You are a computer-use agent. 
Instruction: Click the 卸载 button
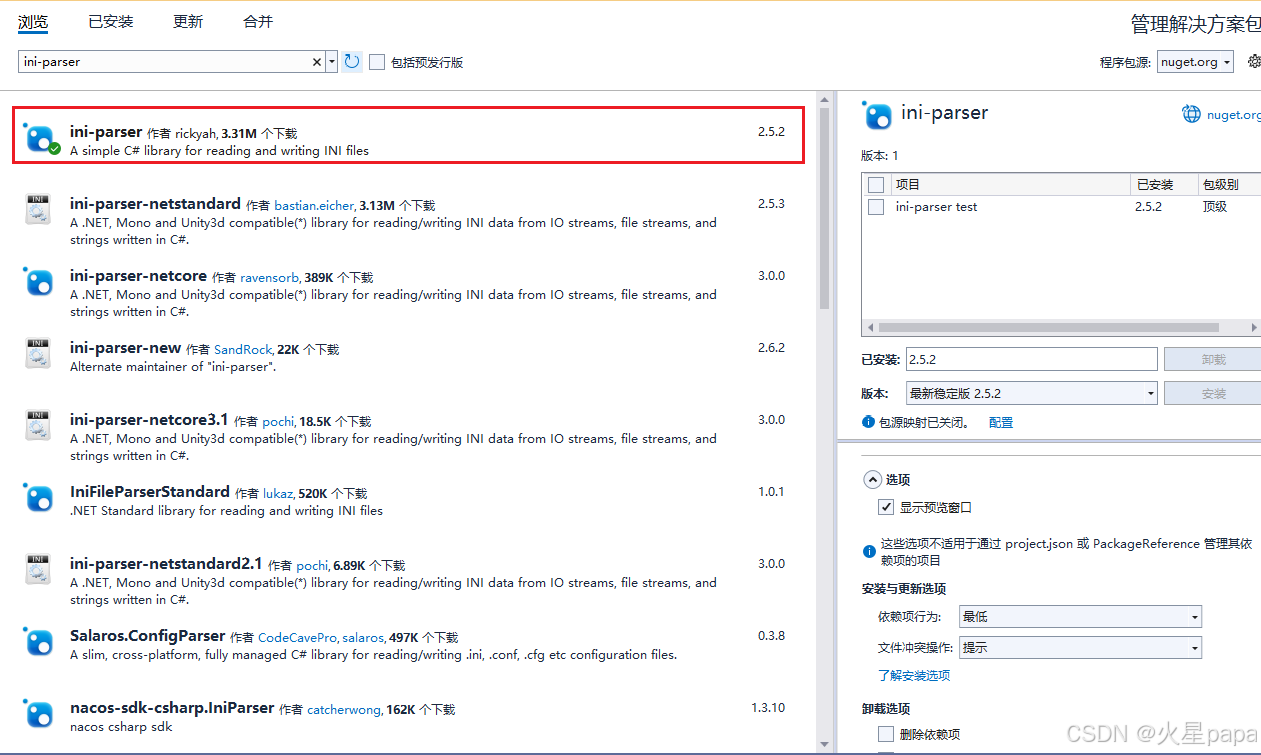coord(1212,359)
